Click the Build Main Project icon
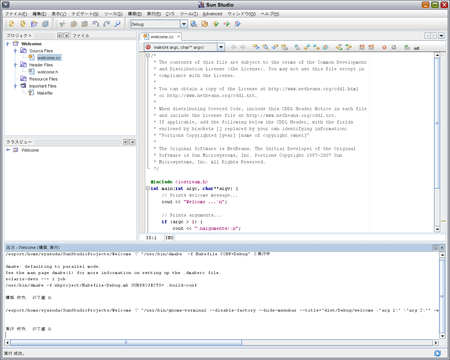The width and height of the screenshot is (450, 360). 194,24
